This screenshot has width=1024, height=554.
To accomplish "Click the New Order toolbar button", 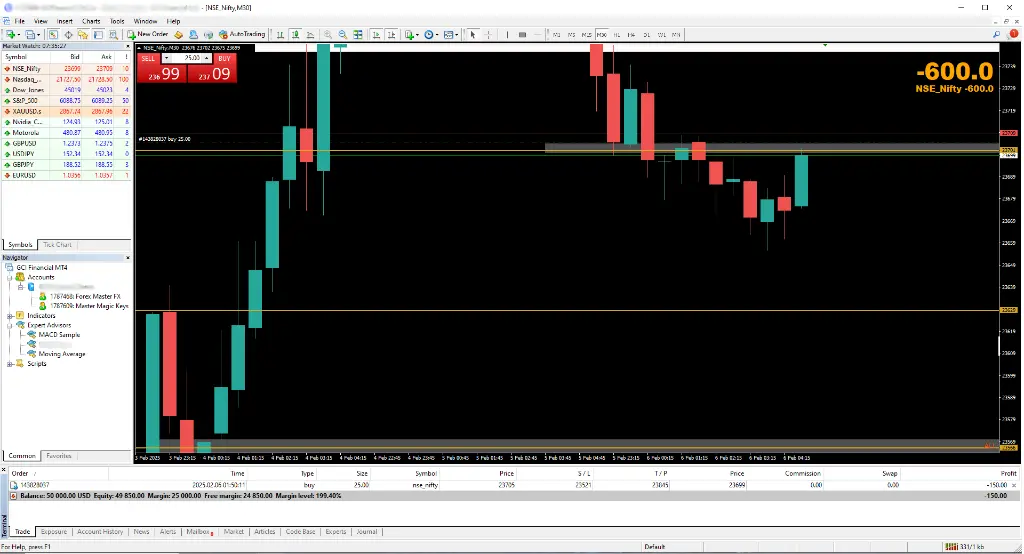I will (x=148, y=34).
